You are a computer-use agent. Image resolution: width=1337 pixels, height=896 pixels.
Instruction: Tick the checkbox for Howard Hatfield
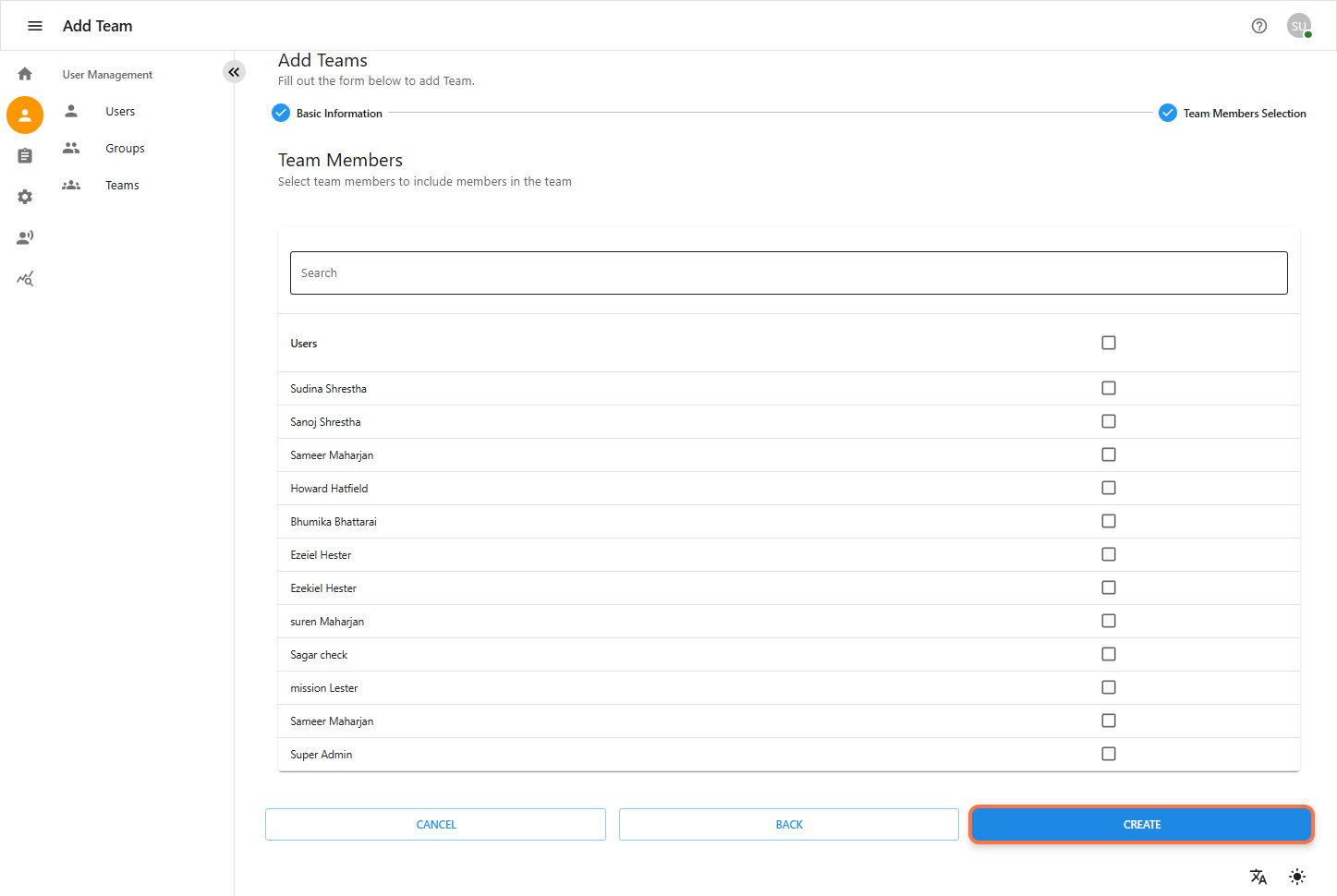point(1108,488)
